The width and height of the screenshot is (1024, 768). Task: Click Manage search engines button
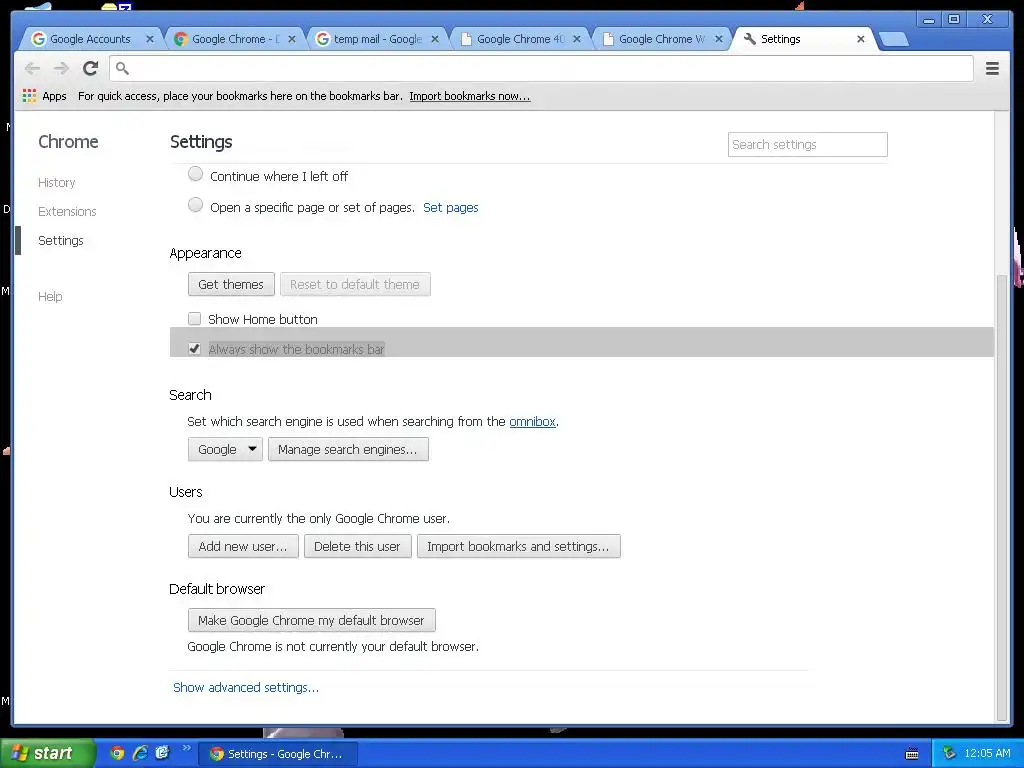[x=348, y=449]
